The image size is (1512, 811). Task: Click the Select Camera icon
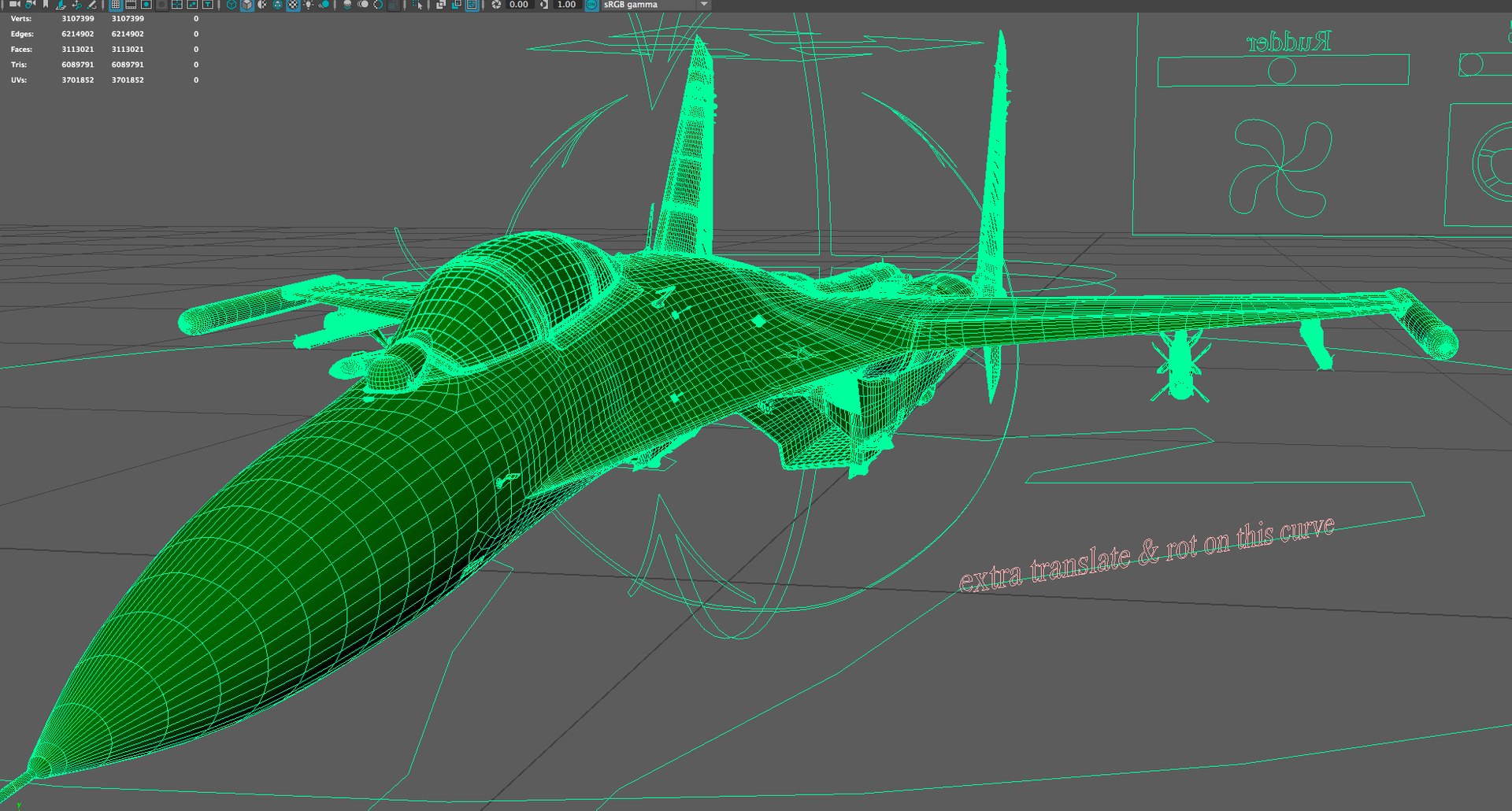pos(15,5)
